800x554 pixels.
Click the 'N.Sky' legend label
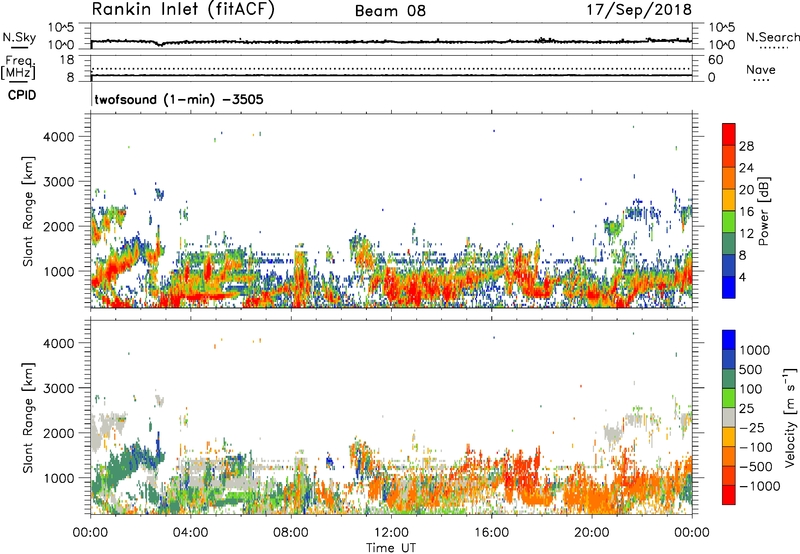[x=19, y=37]
